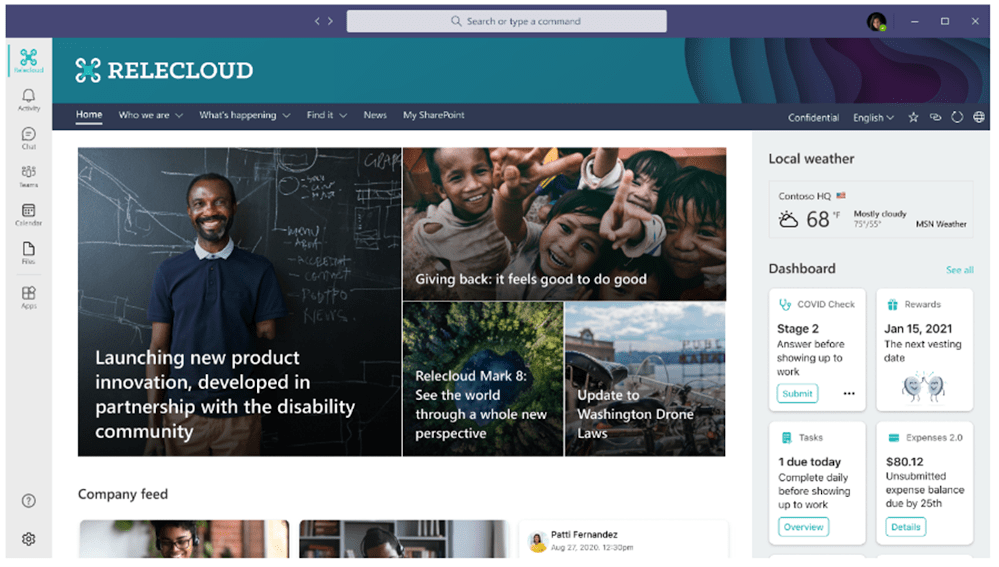Open Files in the left sidebar
Image resolution: width=999 pixels, height=567 pixels.
(28, 252)
